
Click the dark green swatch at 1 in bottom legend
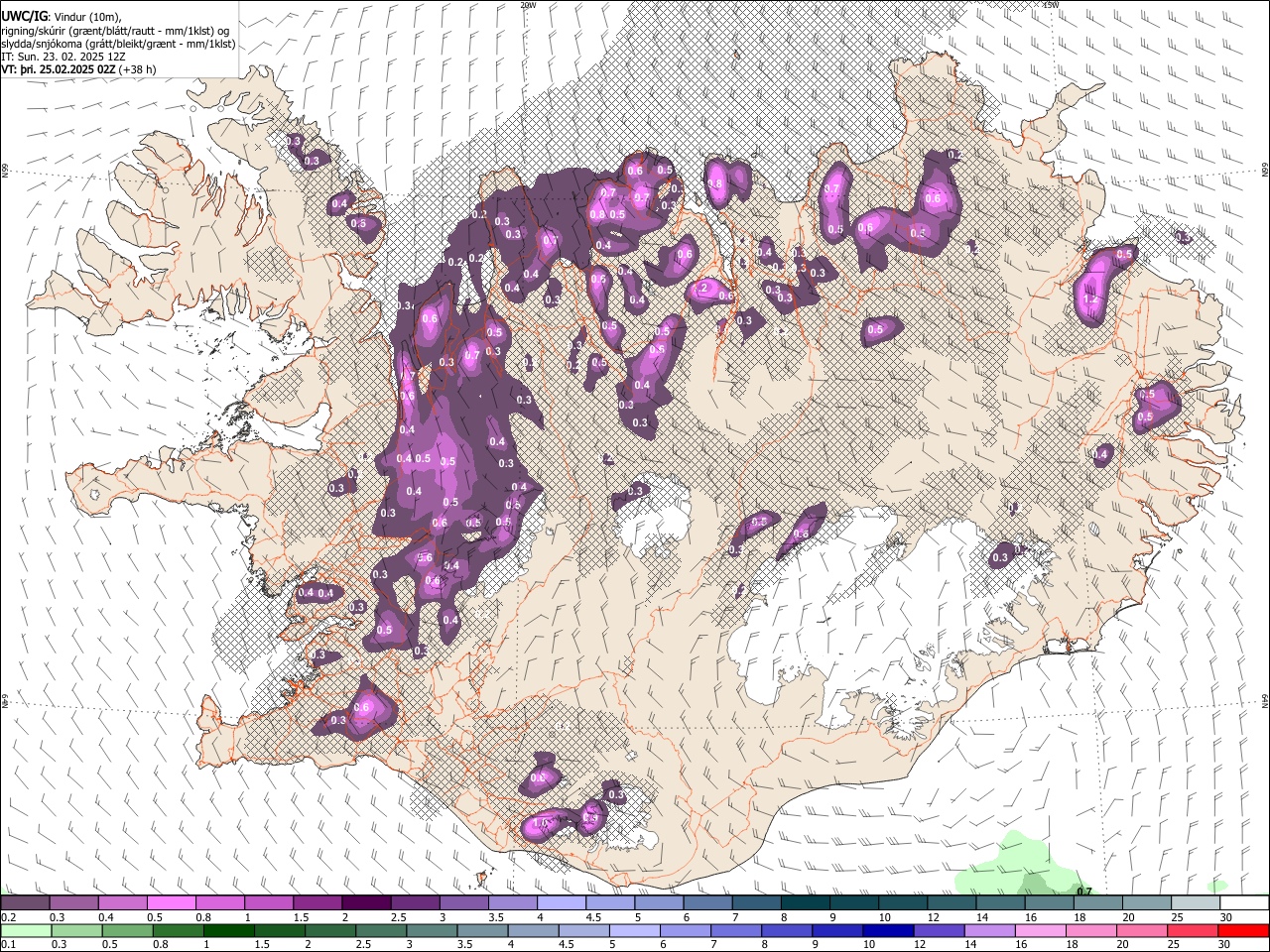coord(229,931)
